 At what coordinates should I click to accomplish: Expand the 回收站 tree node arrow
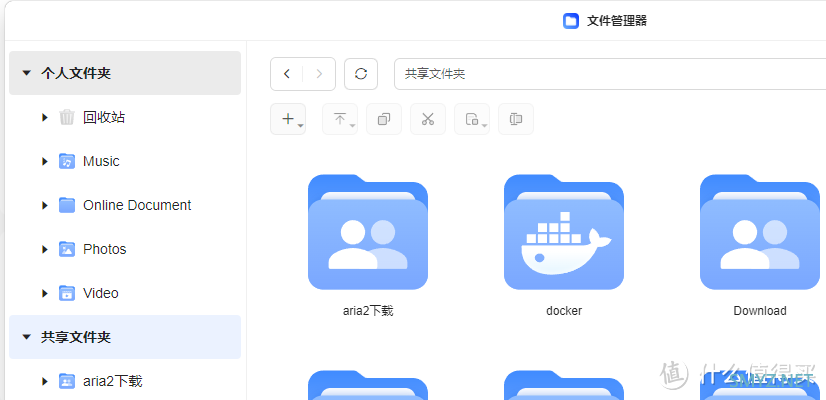click(x=45, y=117)
